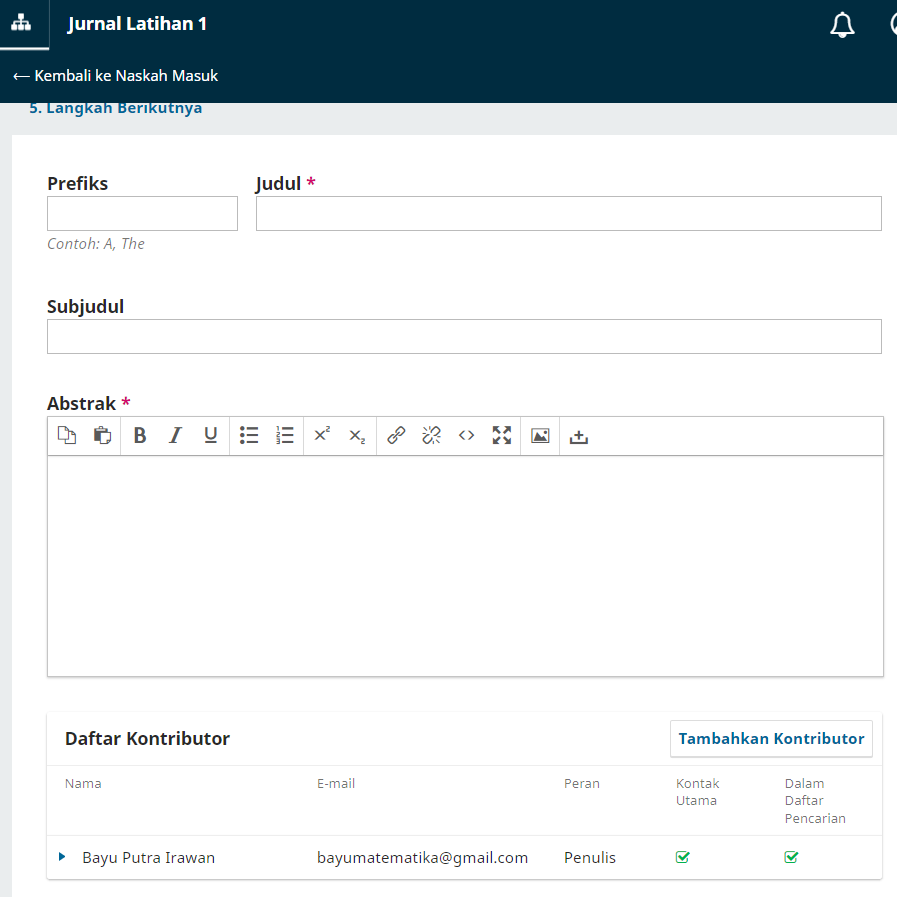Click Copy icon in Abstrak toolbar

67,436
